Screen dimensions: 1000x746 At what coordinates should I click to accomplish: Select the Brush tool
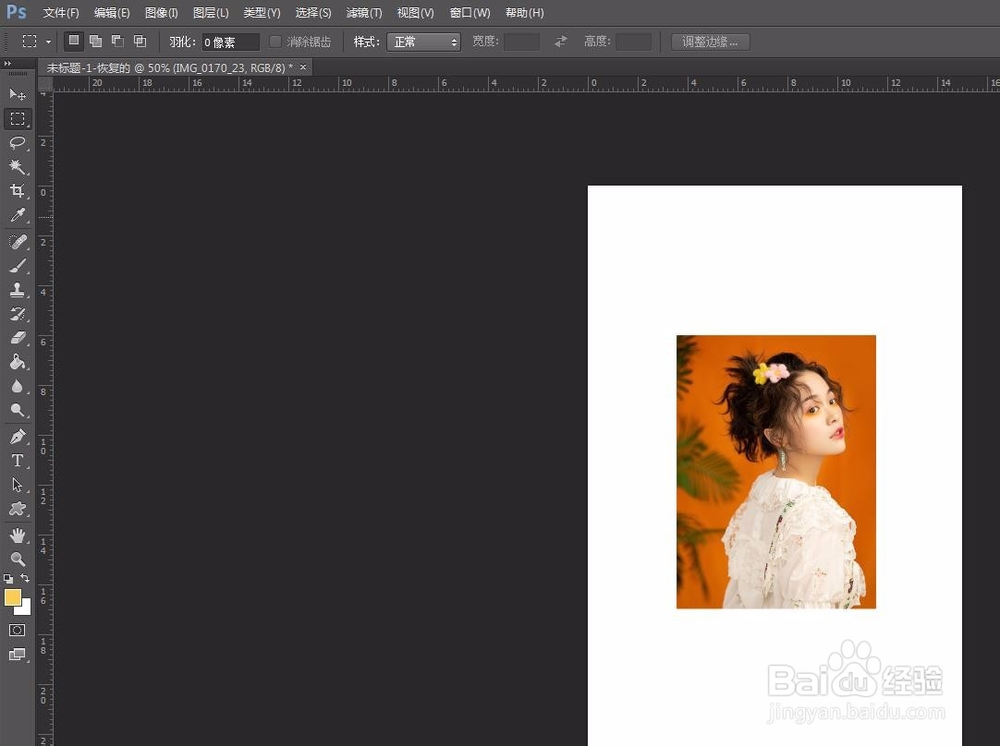17,266
